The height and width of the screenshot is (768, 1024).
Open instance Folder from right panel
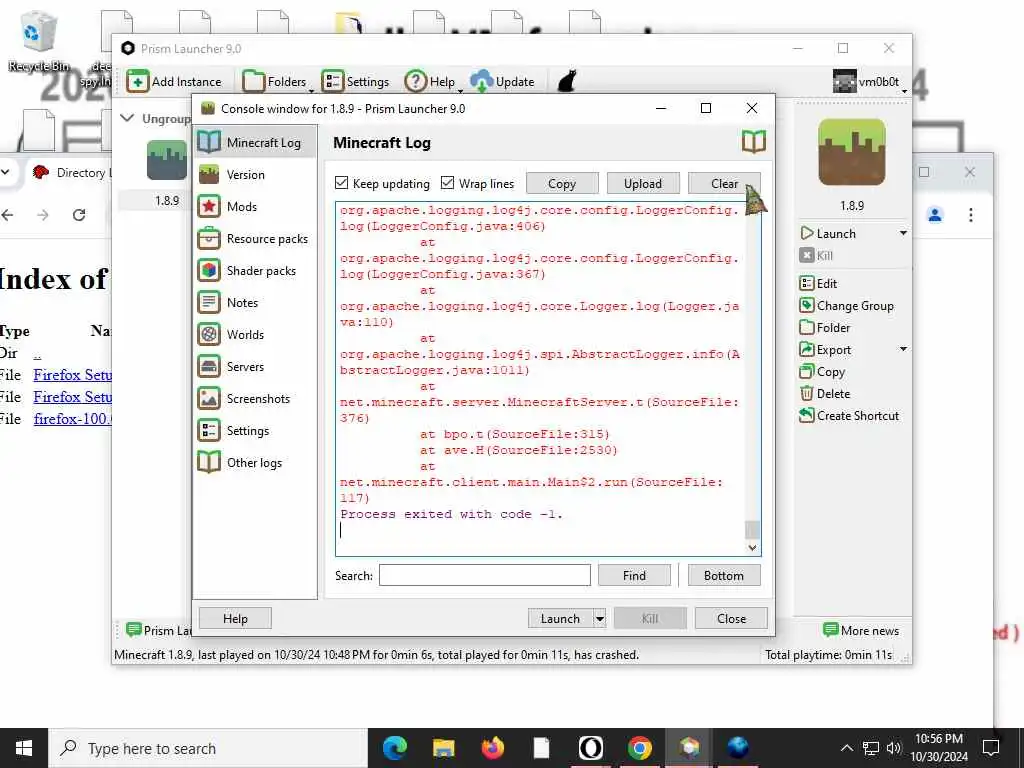coord(825,327)
